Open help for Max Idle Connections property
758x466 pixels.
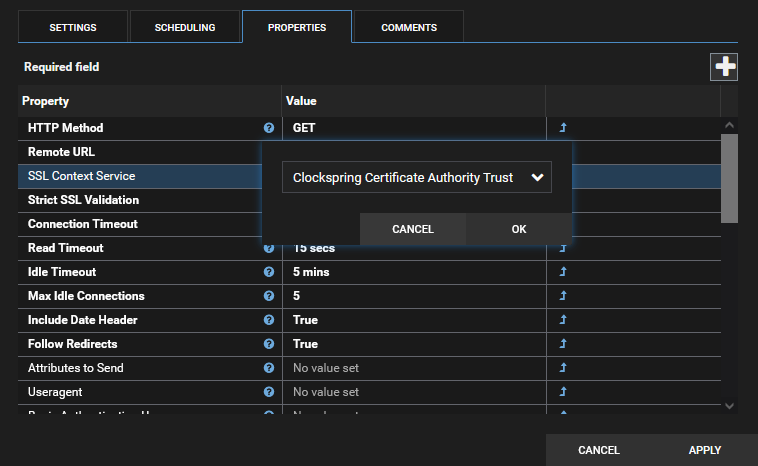click(269, 296)
